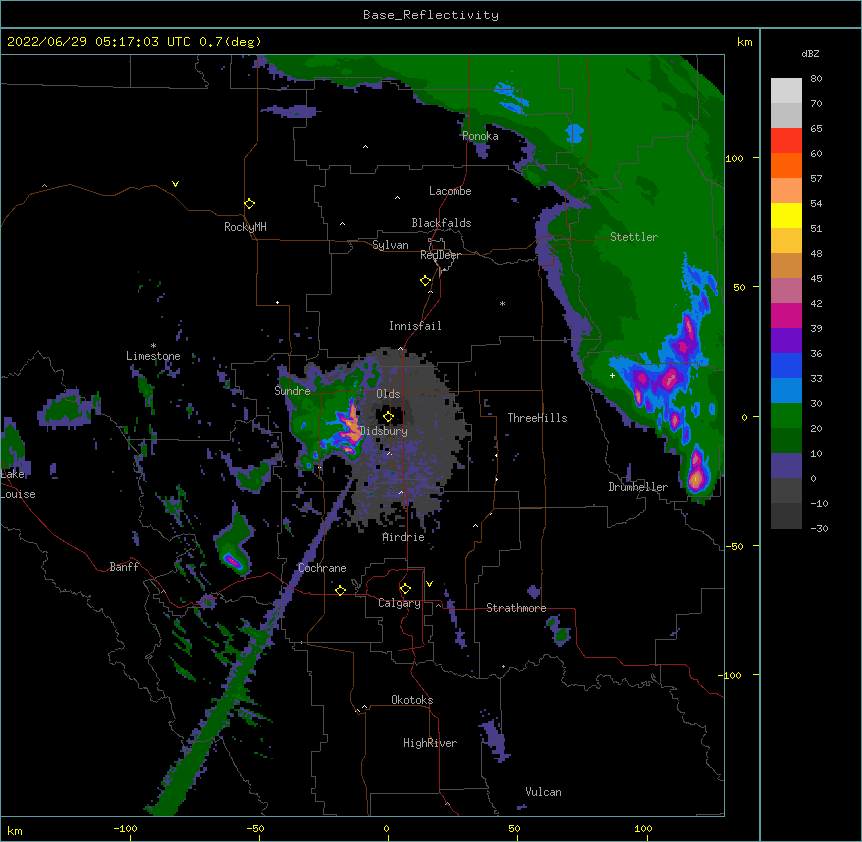Click the Banff label

(x=124, y=567)
